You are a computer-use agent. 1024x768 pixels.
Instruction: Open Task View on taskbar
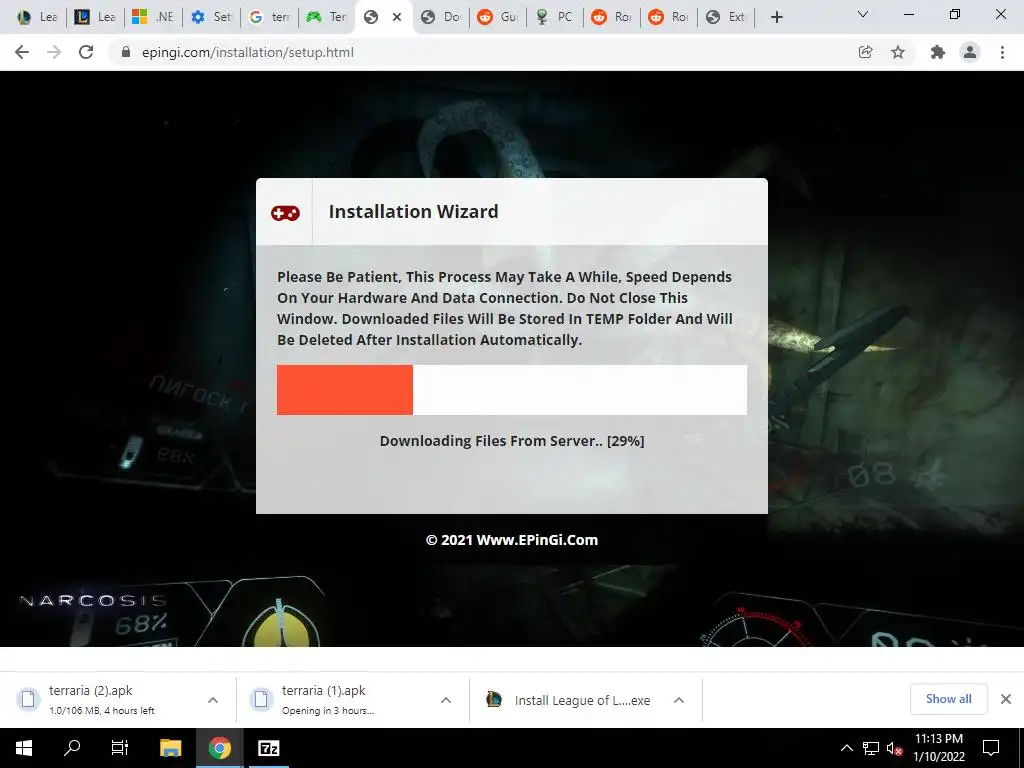click(120, 748)
